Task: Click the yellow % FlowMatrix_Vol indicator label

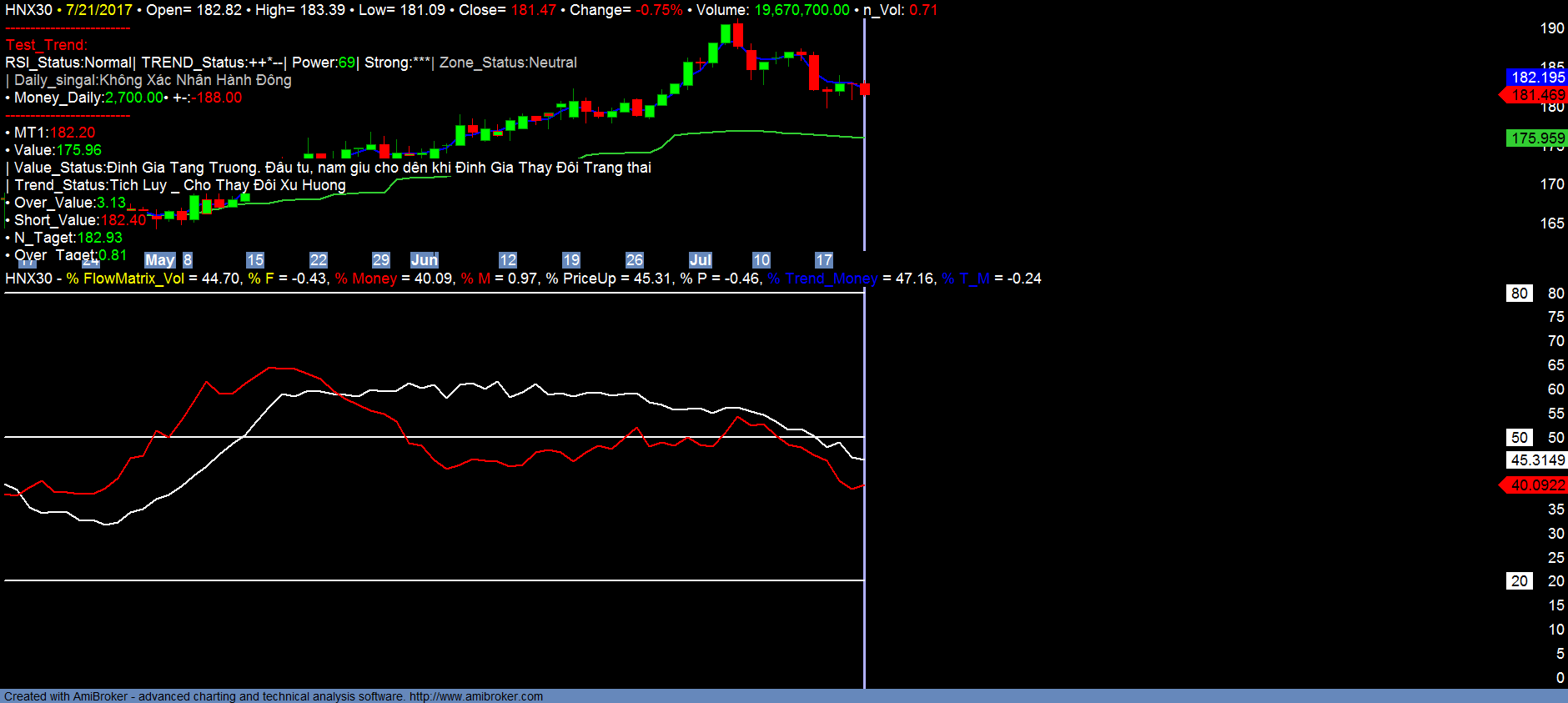Action: point(125,279)
